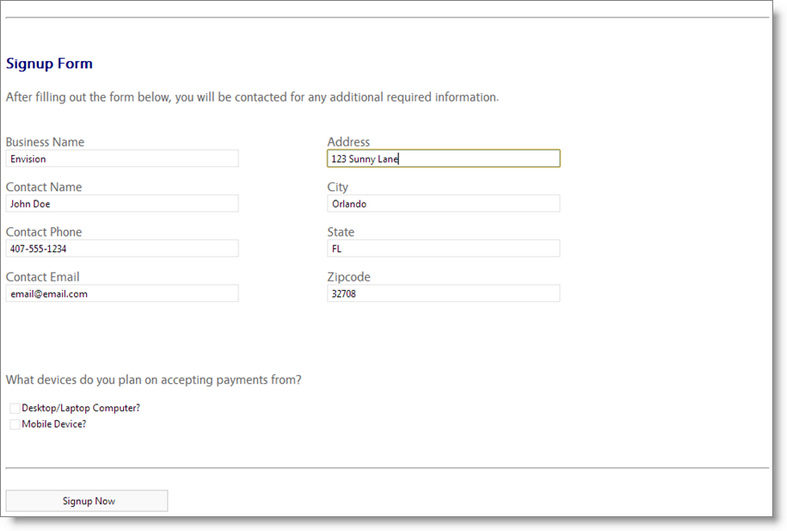787x531 pixels.
Task: Click the "Business Name" label above the field
Action: (45, 142)
